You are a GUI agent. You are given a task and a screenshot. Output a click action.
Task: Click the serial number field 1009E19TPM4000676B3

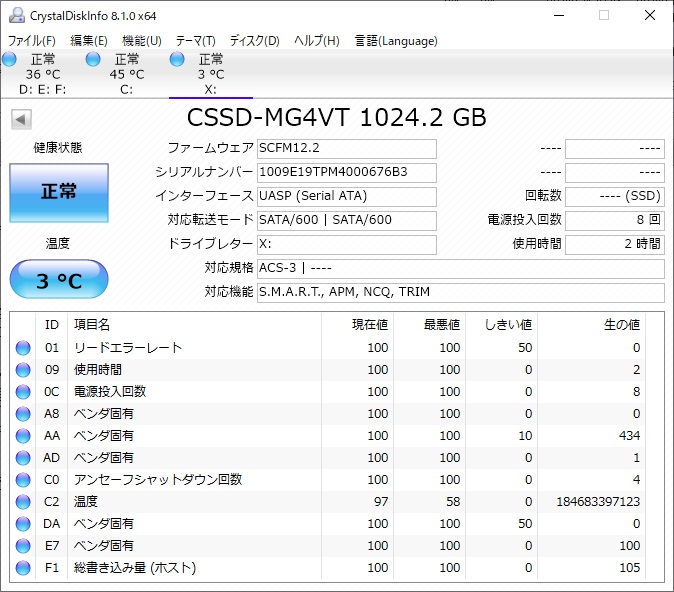[347, 173]
